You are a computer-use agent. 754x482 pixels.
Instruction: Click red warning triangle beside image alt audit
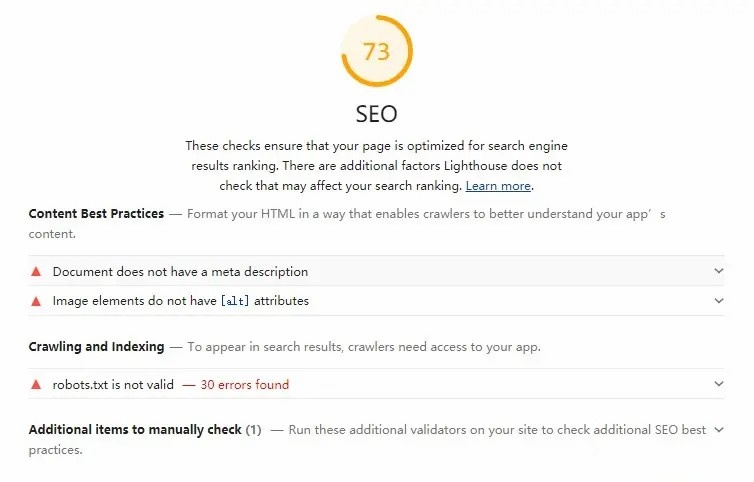pyautogui.click(x=36, y=301)
